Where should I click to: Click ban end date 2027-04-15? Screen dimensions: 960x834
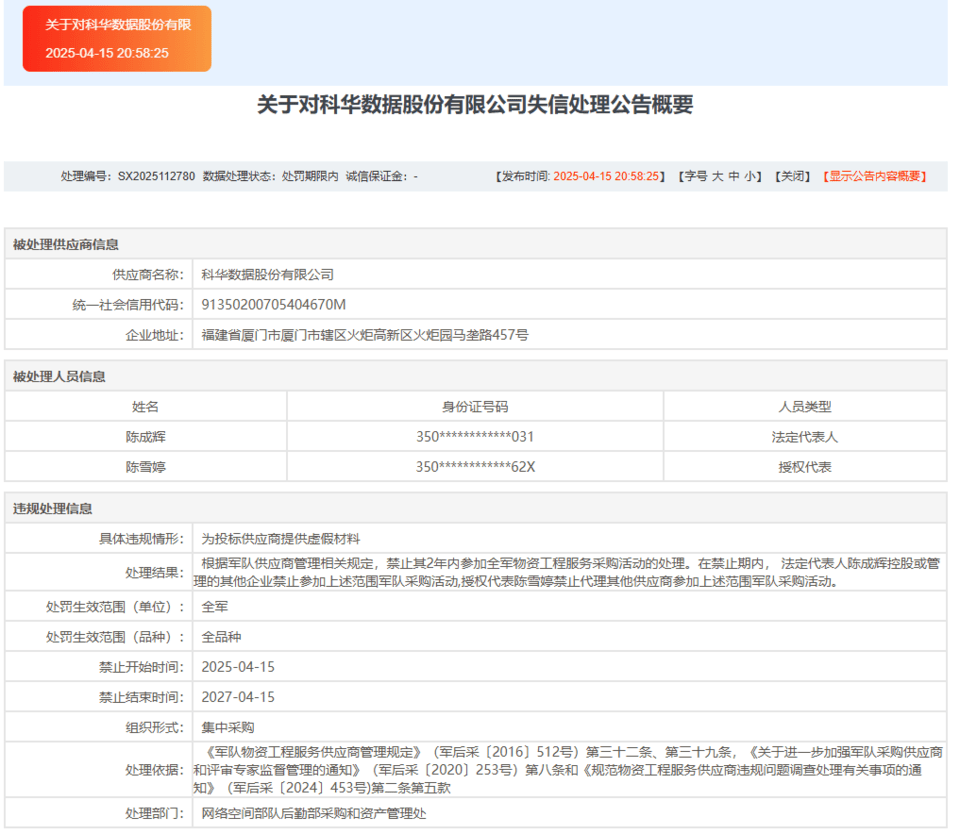tap(238, 697)
